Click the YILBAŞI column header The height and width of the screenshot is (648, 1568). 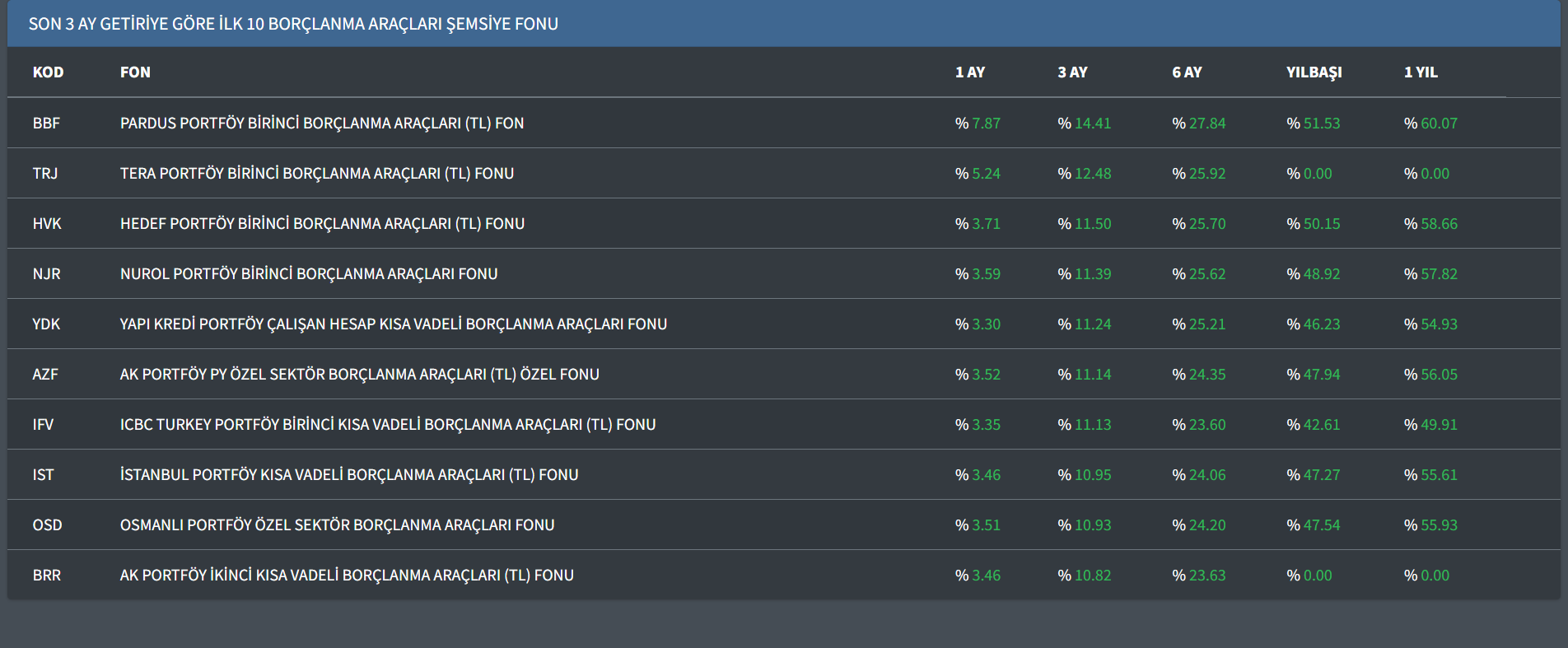(1314, 72)
